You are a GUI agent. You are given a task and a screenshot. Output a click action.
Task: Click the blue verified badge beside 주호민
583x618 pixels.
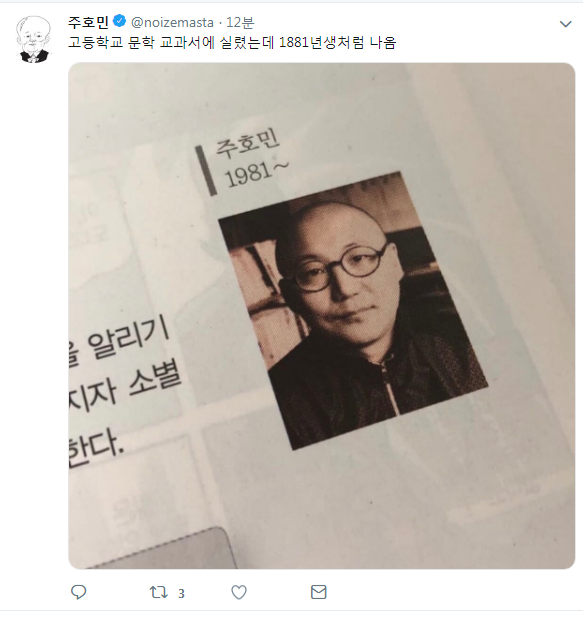point(119,22)
